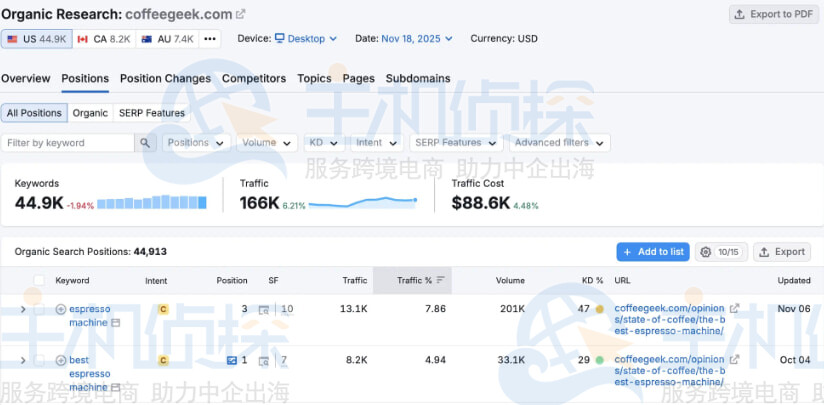Open external link icon for first URL
824x405 pixels.
[x=735, y=309]
